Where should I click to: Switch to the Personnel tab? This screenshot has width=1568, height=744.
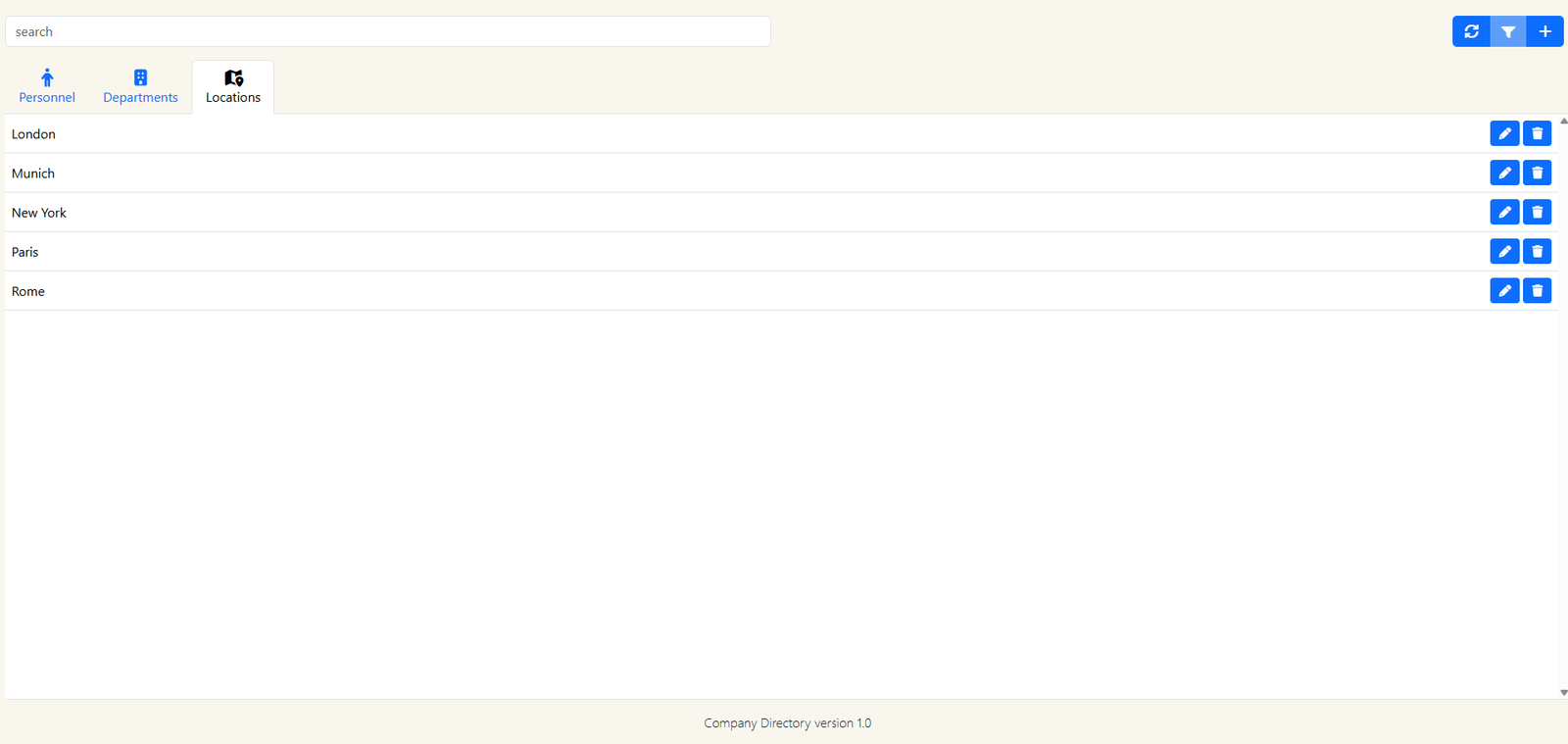(47, 86)
